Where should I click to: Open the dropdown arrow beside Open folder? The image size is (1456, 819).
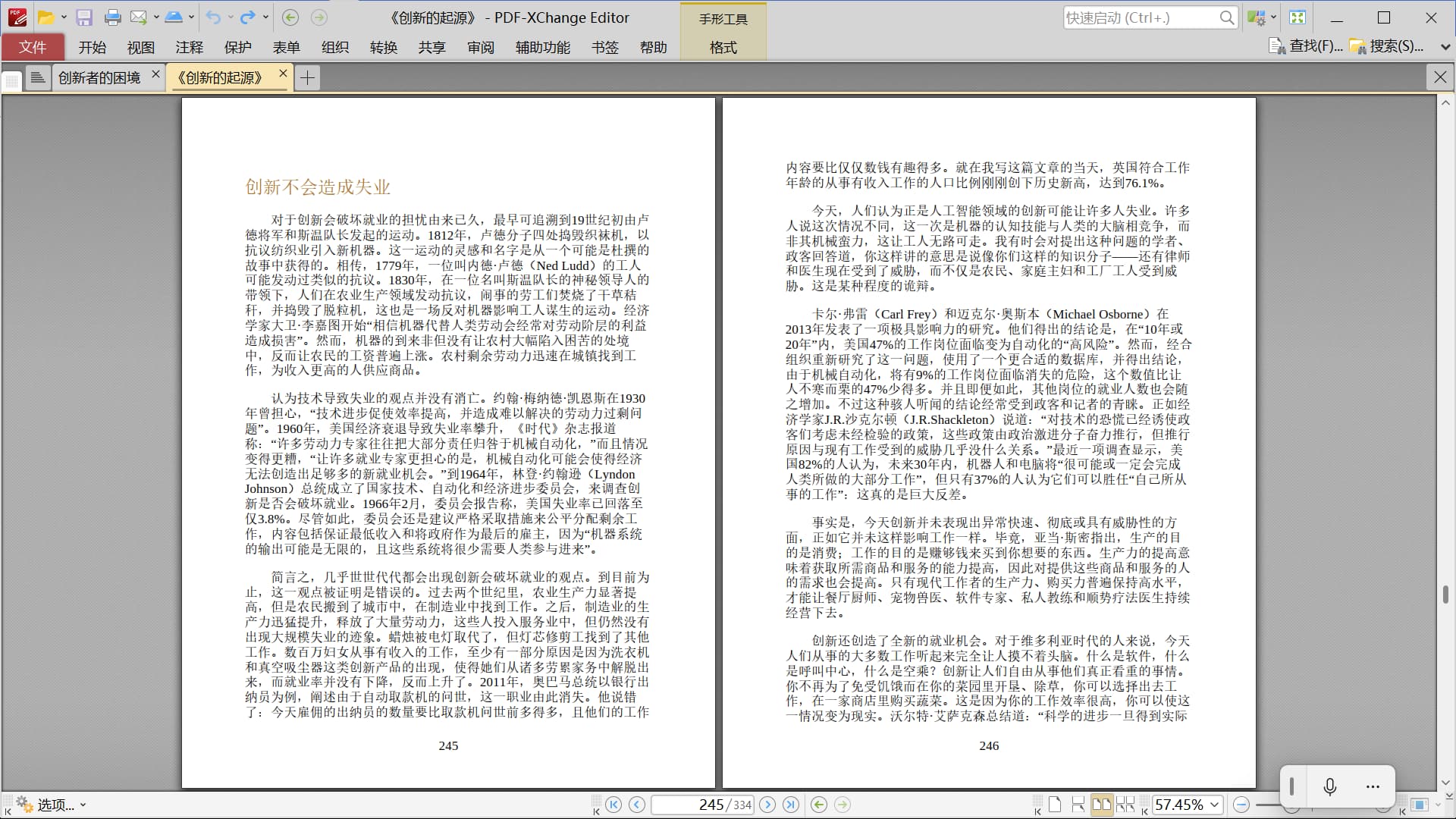[x=64, y=17]
